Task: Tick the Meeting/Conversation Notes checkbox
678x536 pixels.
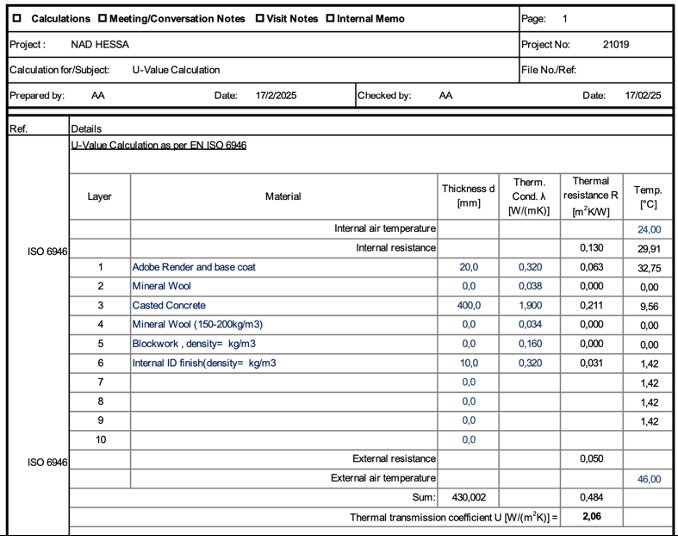Action: coord(102,18)
